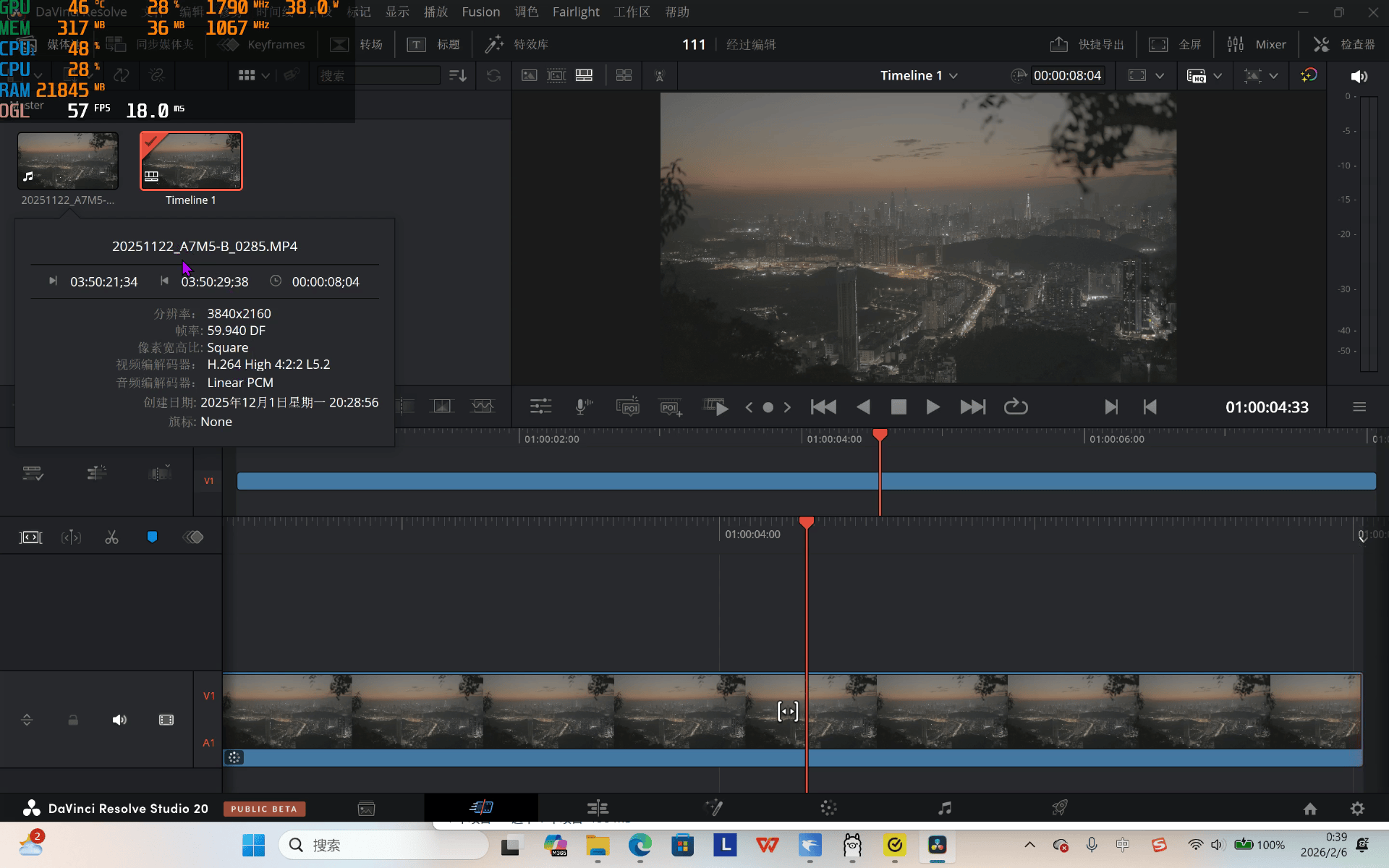Switch viewer to source tape mode
The width and height of the screenshot is (1389, 868).
(x=556, y=75)
